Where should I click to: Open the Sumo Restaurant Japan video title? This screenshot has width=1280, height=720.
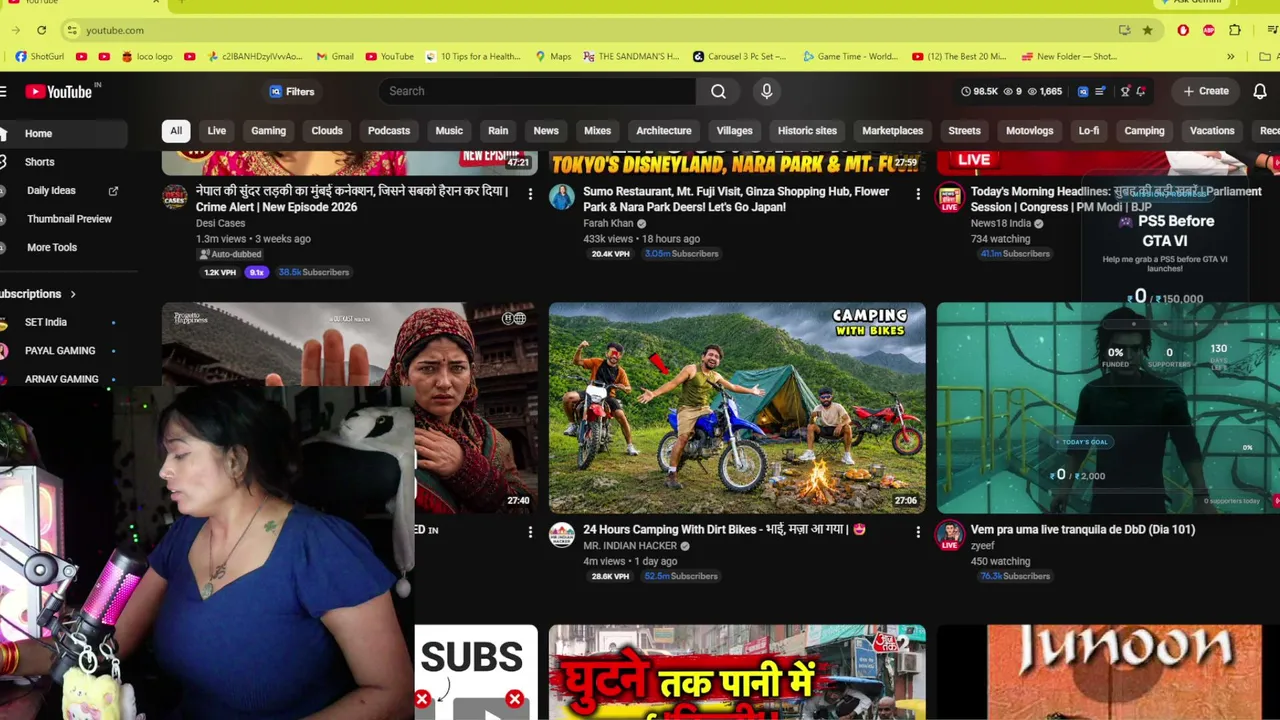(x=736, y=199)
